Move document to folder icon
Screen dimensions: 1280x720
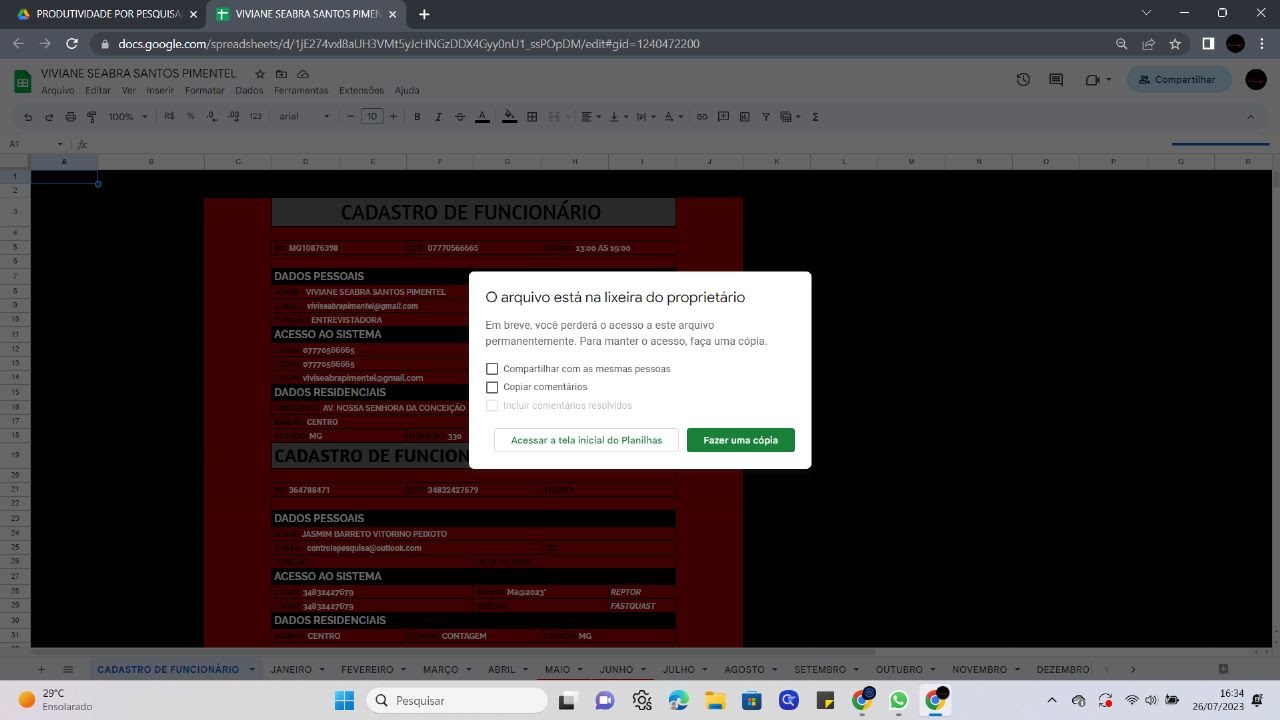tap(281, 74)
